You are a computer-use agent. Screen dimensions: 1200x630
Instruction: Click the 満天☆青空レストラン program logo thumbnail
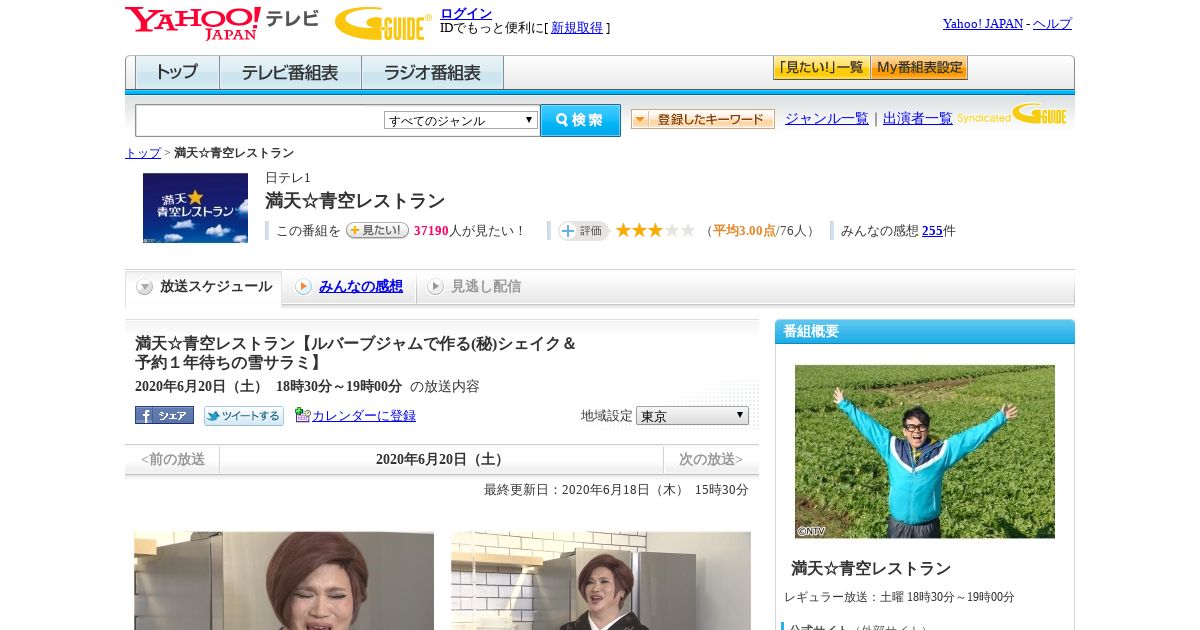195,208
